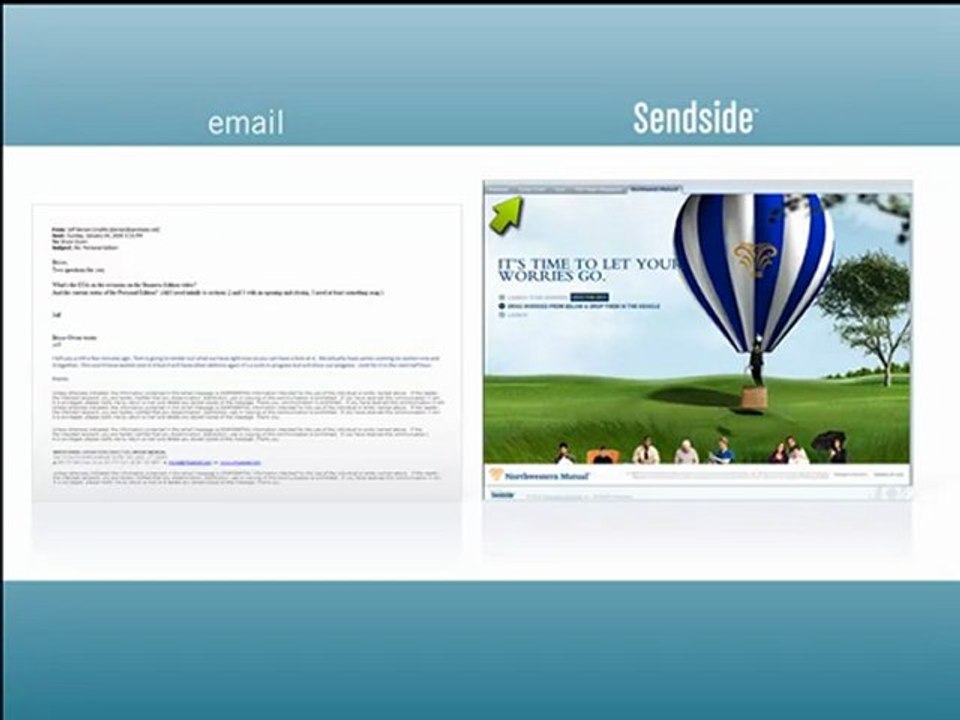
Task: Click the 'email' heading text
Action: (246, 122)
